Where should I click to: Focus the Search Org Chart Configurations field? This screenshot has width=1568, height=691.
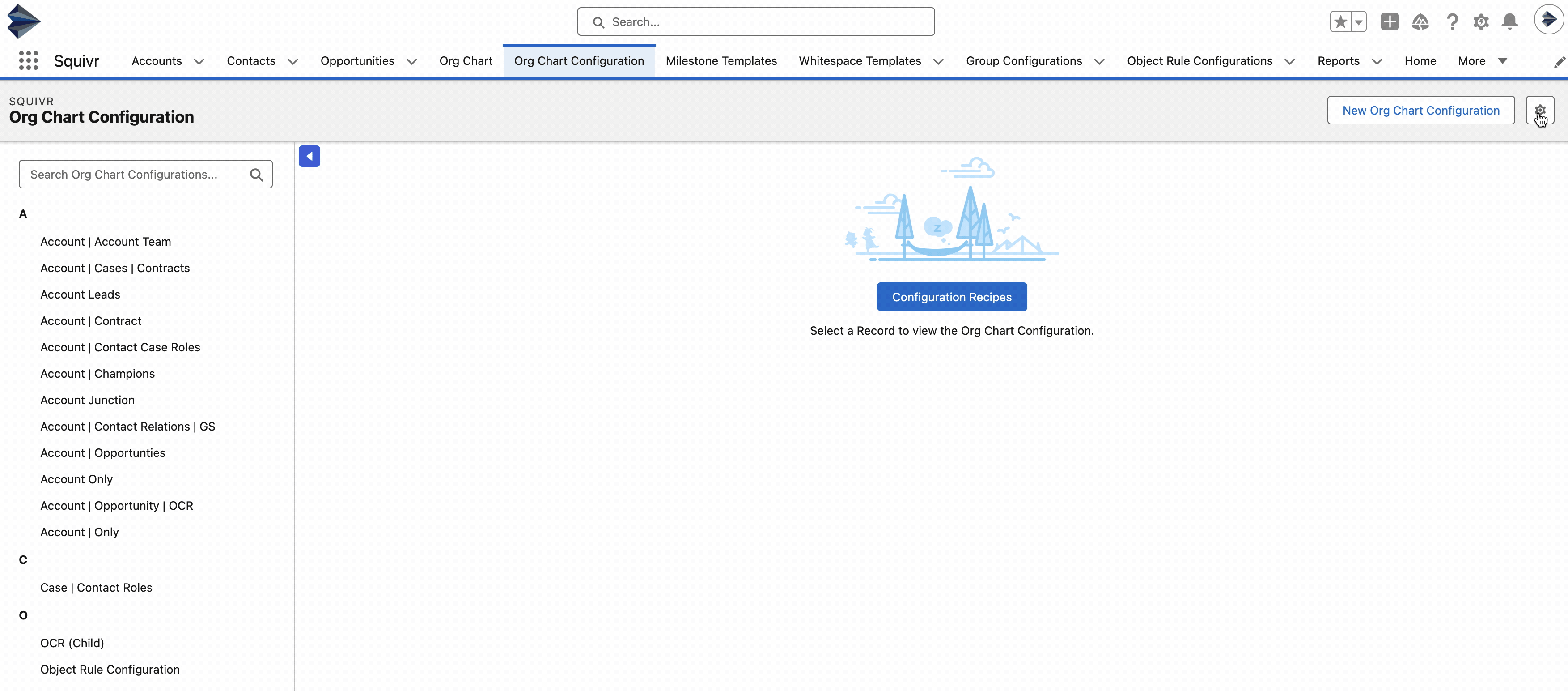[145, 174]
